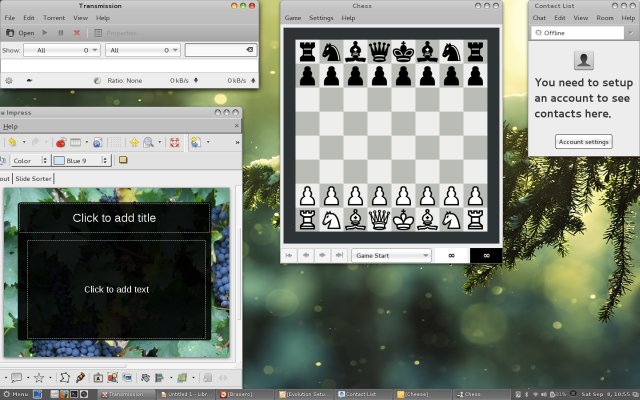The height and width of the screenshot is (400, 640).
Task: Open the Settings menu in Chess
Action: pyautogui.click(x=321, y=18)
